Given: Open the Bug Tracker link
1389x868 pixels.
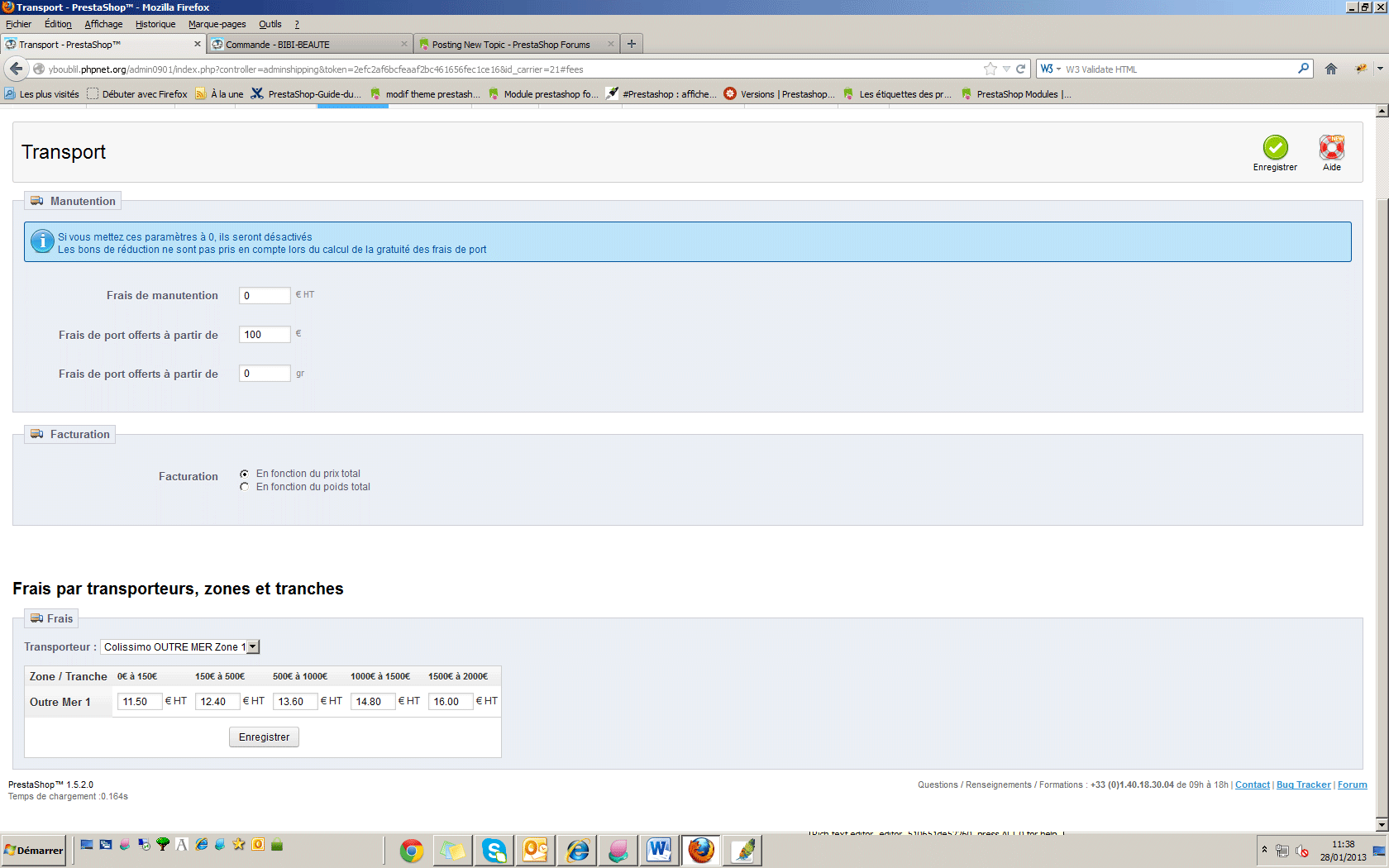Looking at the screenshot, I should pyautogui.click(x=1303, y=785).
